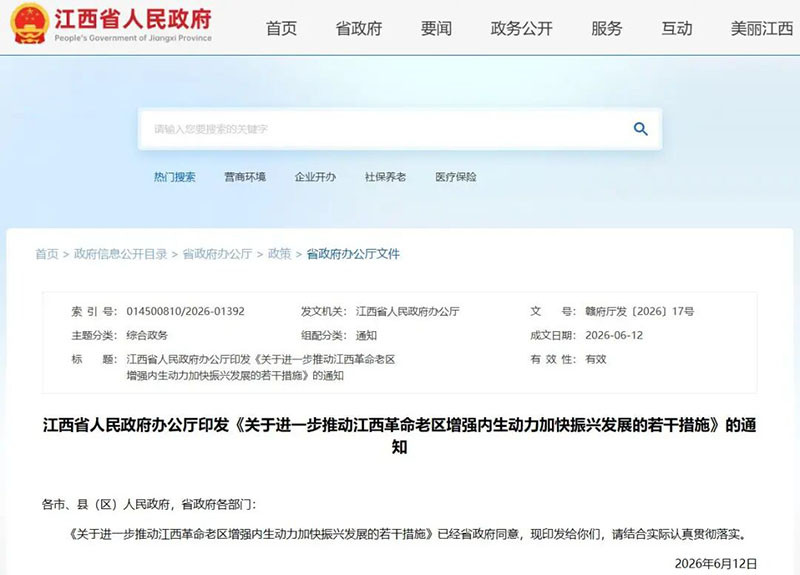
Task: Open the 互动 navigation item
Action: pyautogui.click(x=677, y=28)
